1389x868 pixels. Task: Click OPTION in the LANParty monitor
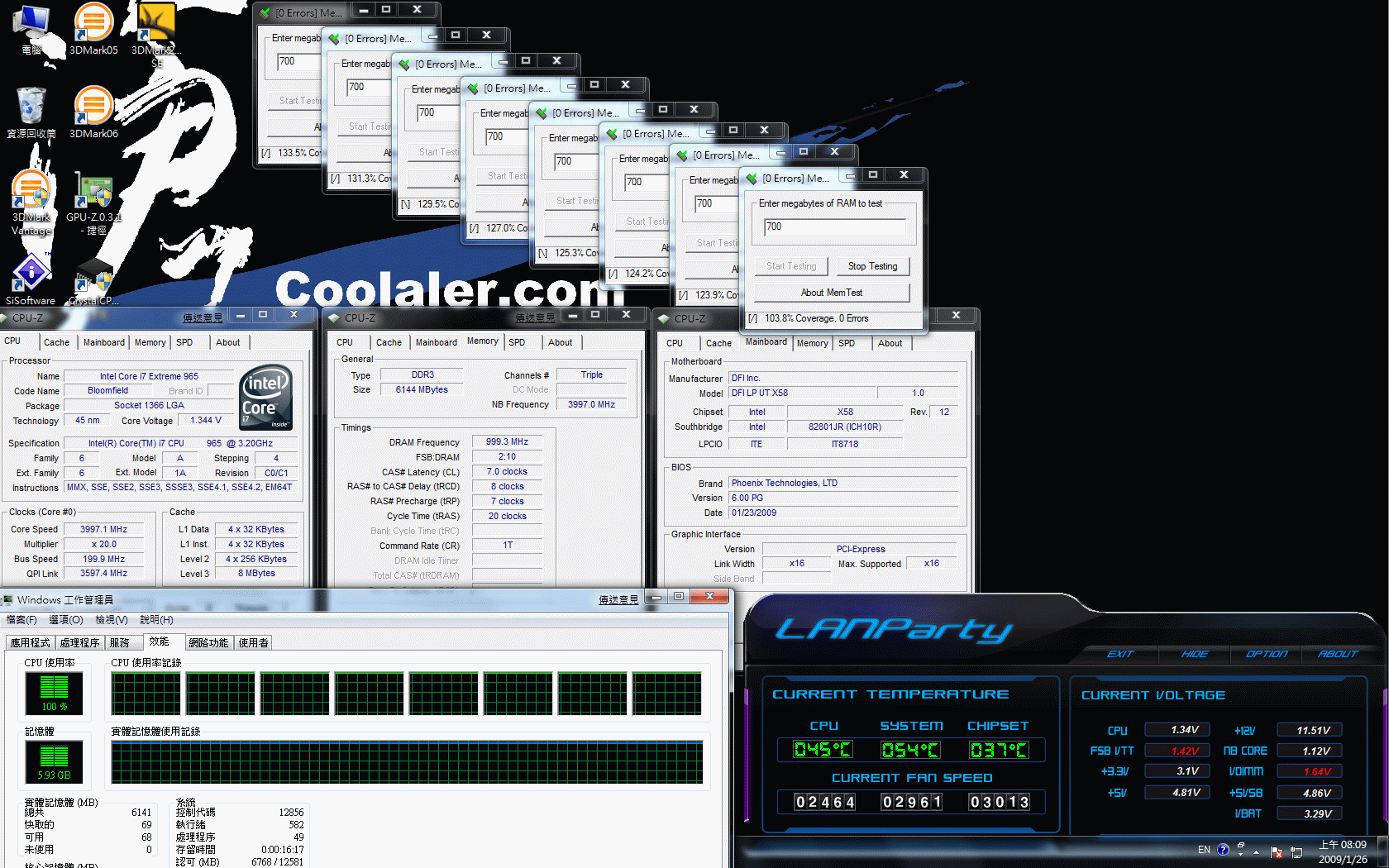click(1267, 654)
